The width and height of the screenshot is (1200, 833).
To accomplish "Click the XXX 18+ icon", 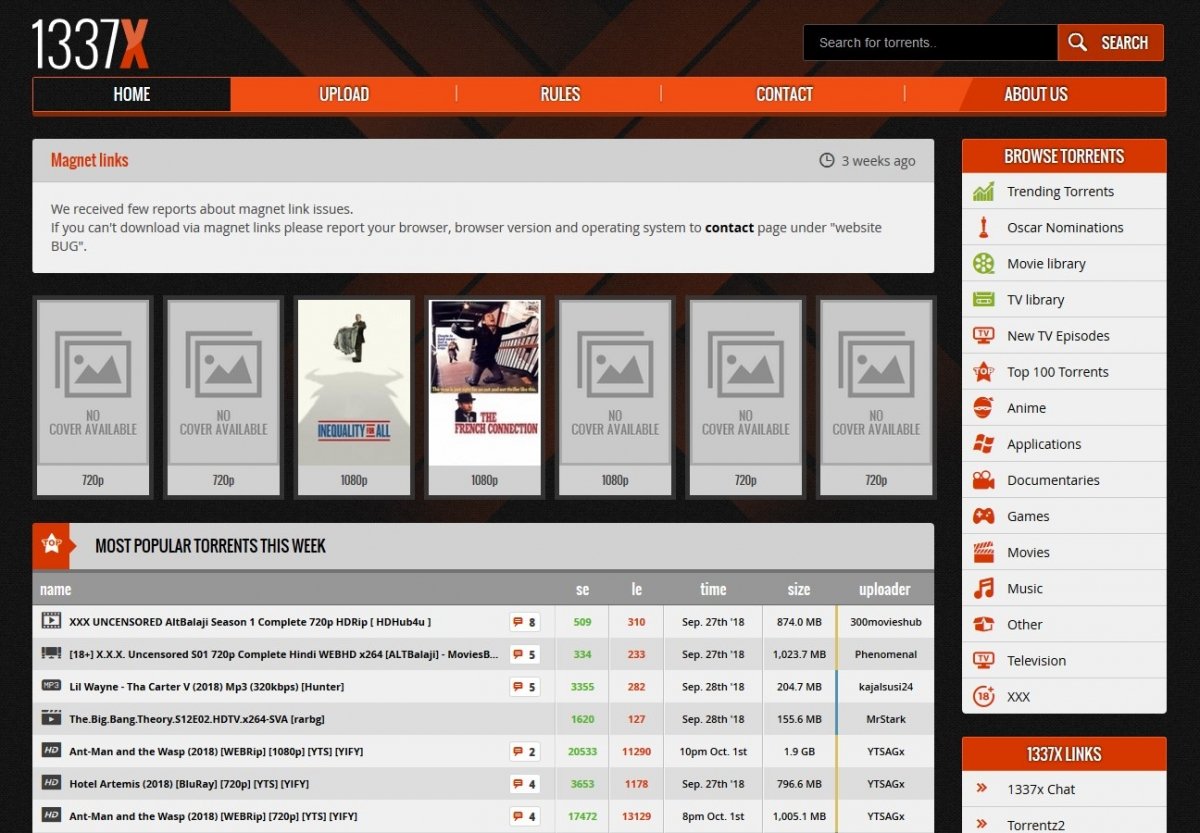I will (984, 696).
